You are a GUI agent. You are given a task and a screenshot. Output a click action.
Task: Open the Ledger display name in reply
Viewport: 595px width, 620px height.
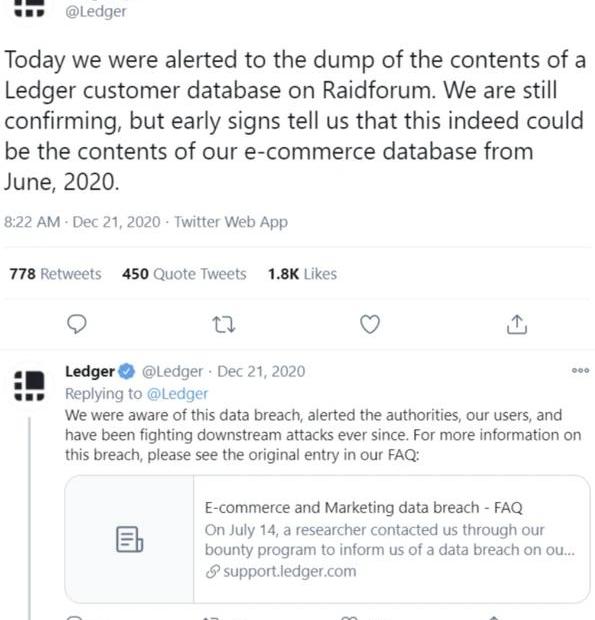click(90, 372)
